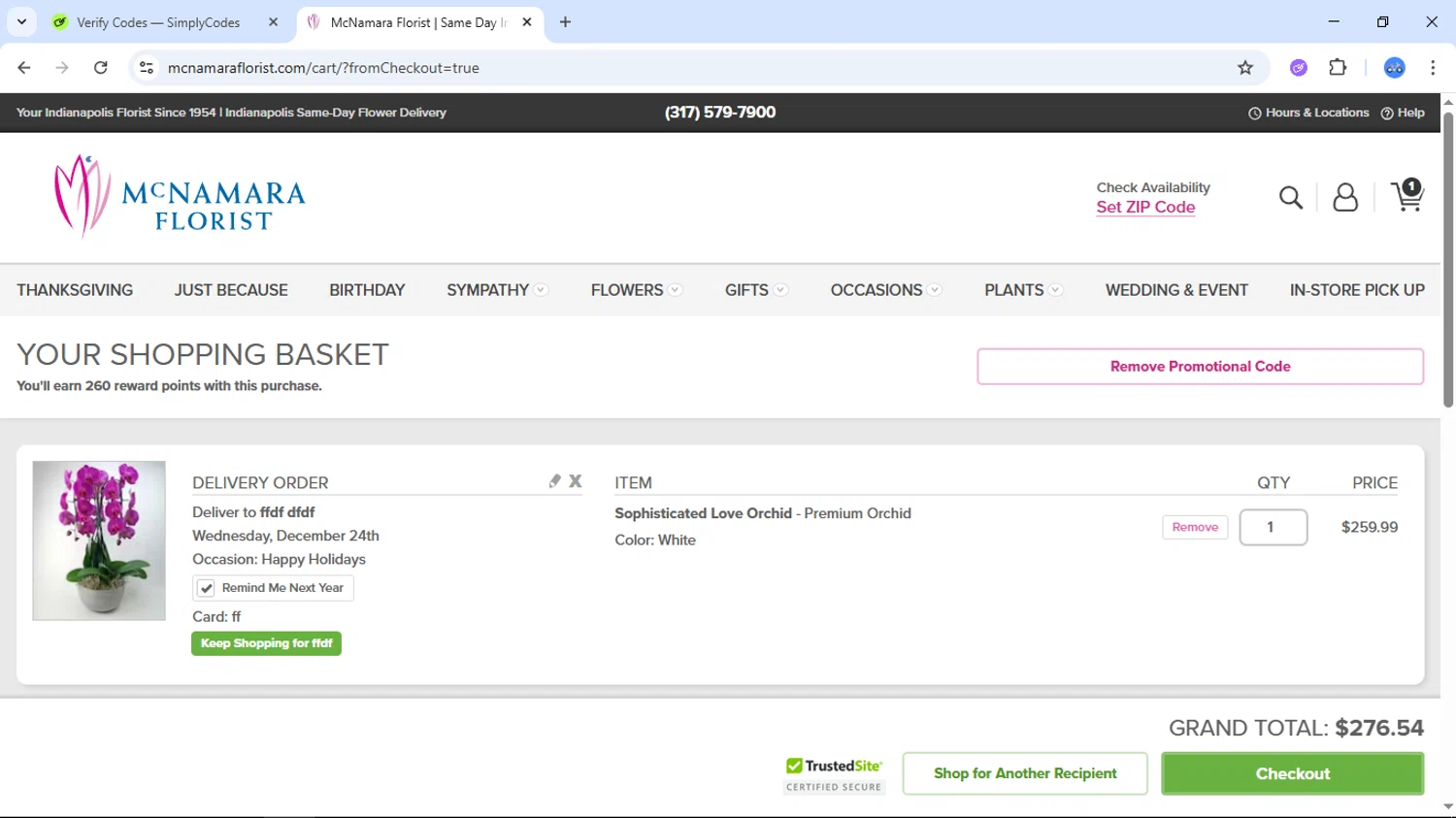Image resolution: width=1456 pixels, height=818 pixels.
Task: Expand the Gifts menu arrow
Action: click(x=780, y=290)
